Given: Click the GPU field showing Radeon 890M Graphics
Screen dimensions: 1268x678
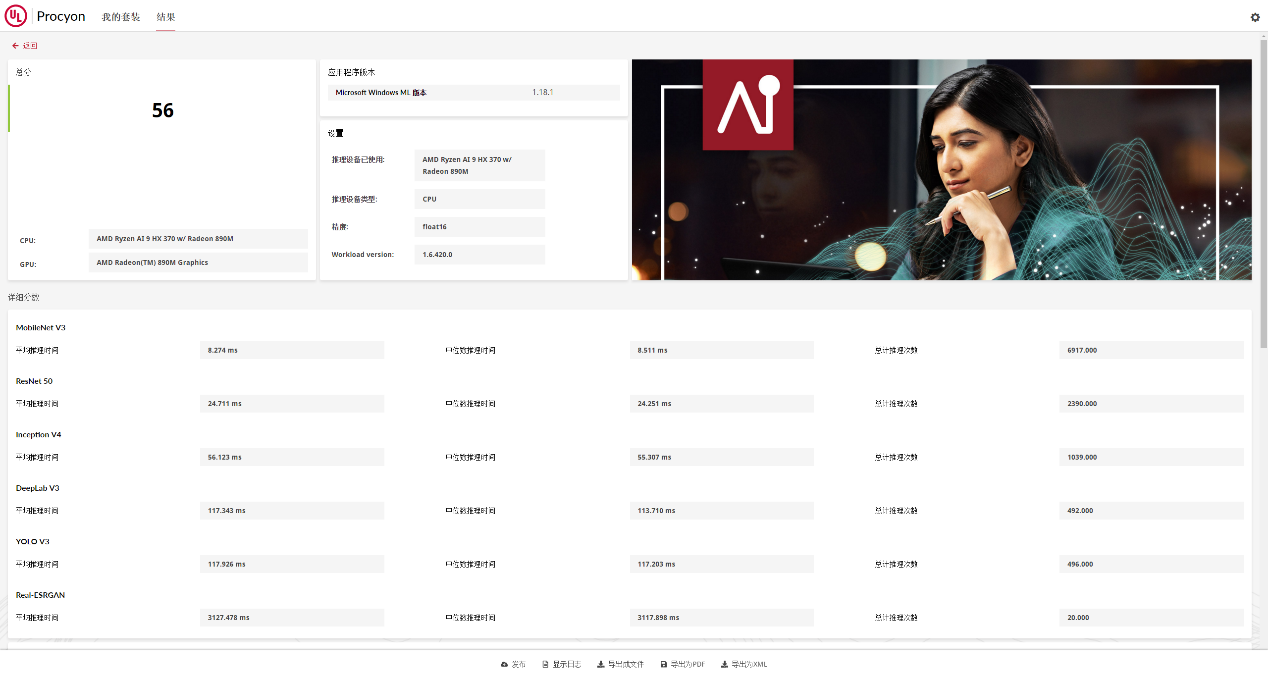Looking at the screenshot, I should [198, 263].
